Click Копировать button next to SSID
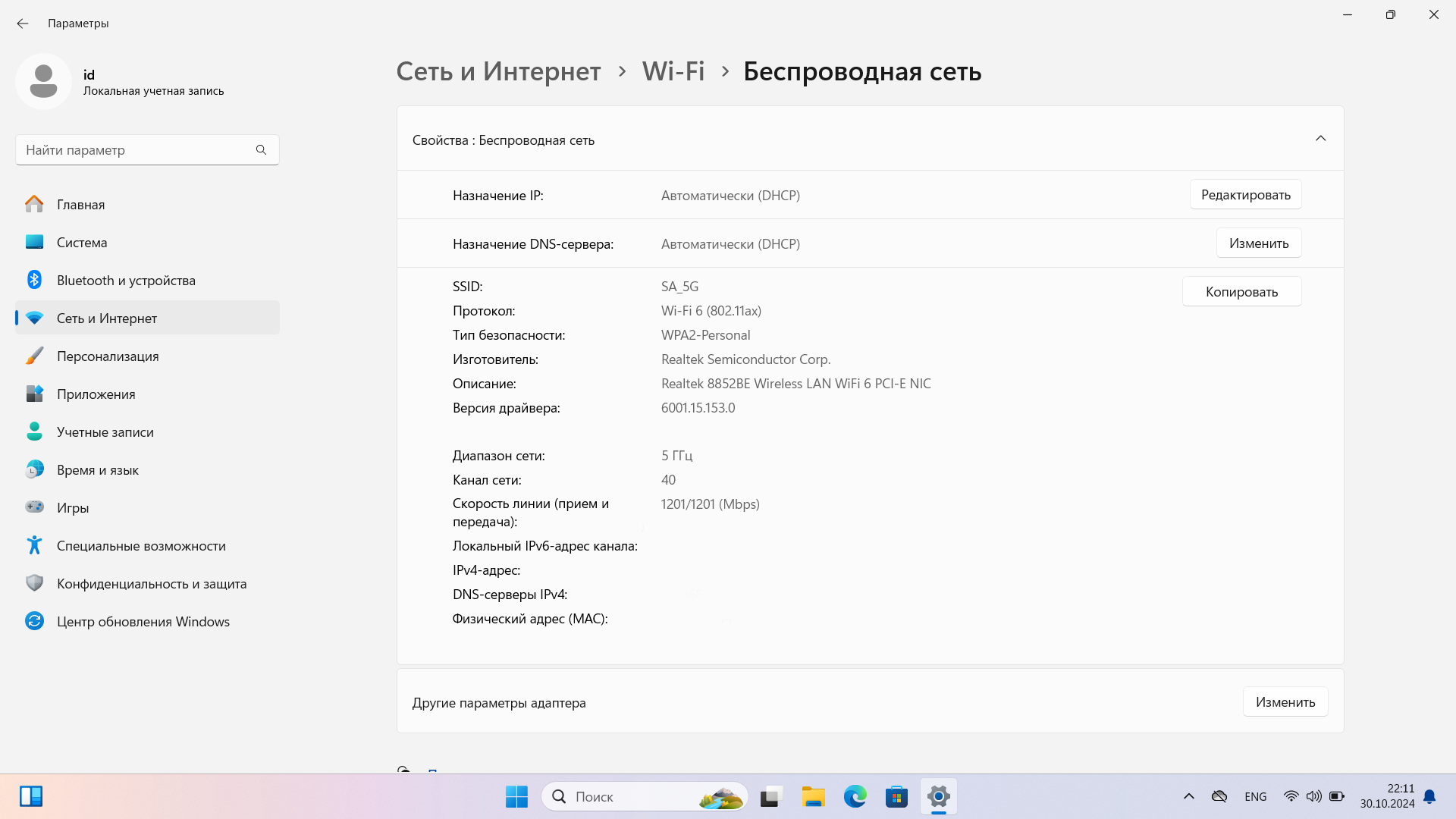This screenshot has height=819, width=1456. click(1241, 292)
